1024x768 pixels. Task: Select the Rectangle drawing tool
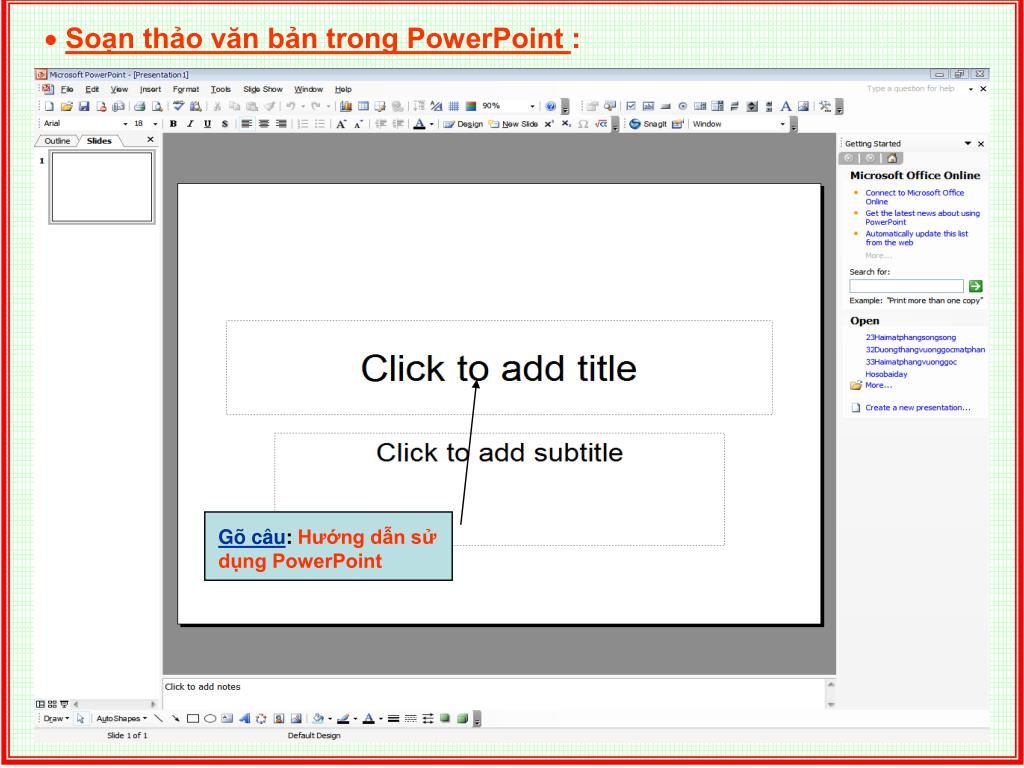193,718
